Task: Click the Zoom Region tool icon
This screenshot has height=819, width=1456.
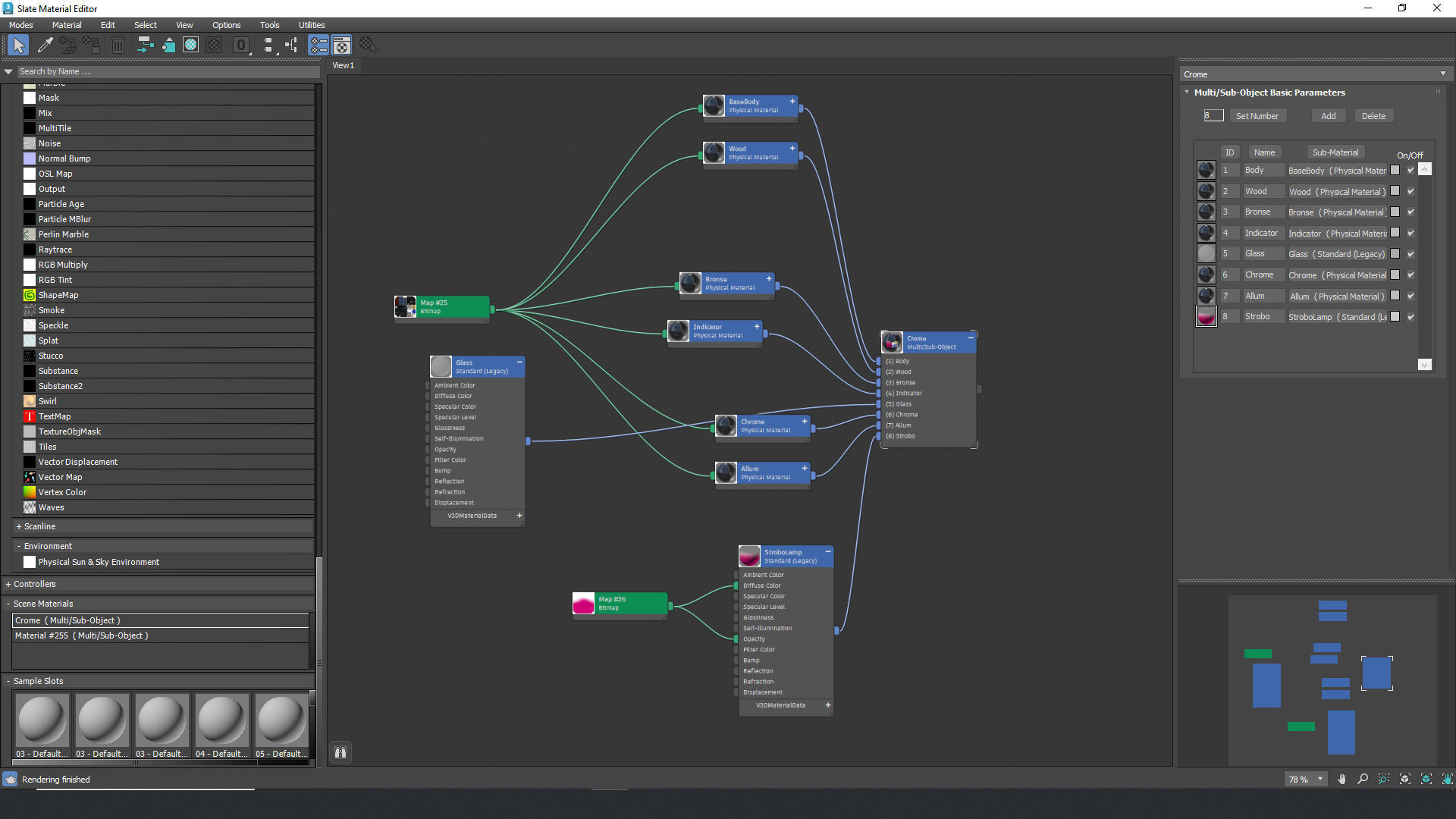Action: tap(1384, 779)
